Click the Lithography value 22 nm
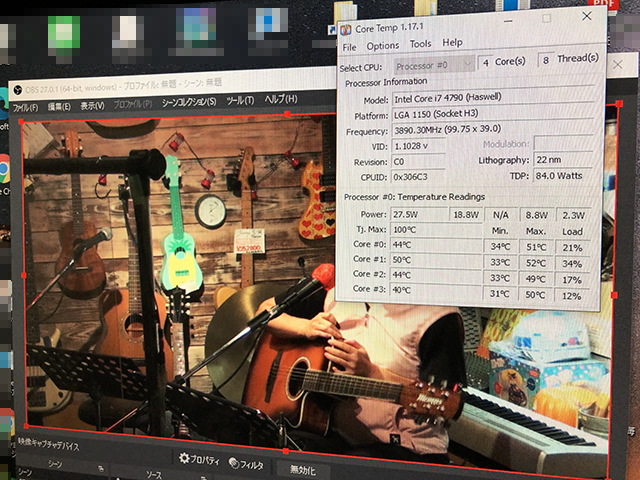 pos(563,160)
